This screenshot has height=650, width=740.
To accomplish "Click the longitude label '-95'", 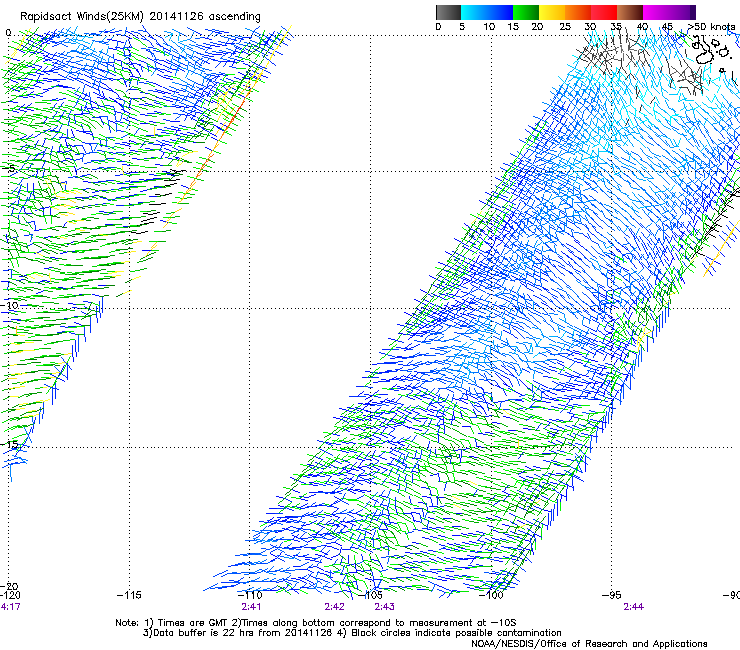I will pyautogui.click(x=612, y=595).
